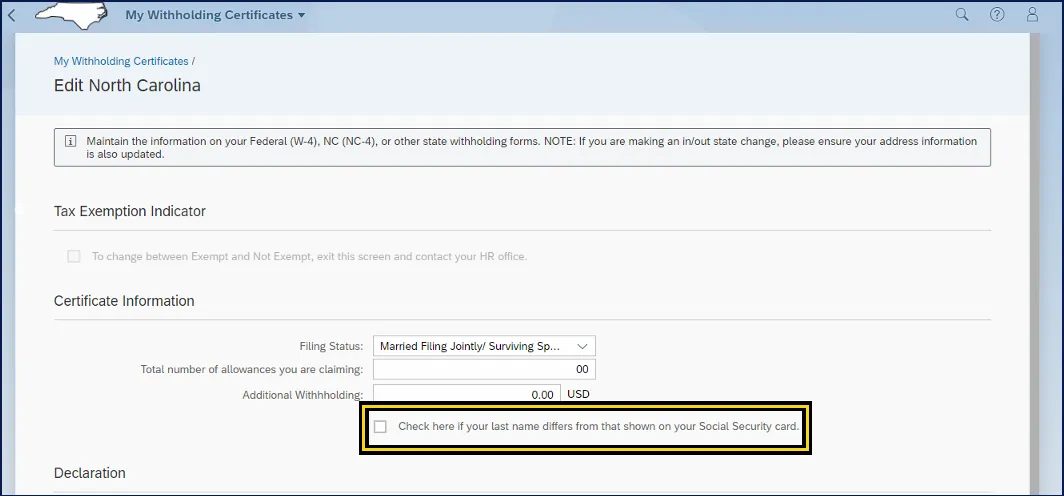Select the Tax Exemption Indicator section heading

pos(130,211)
